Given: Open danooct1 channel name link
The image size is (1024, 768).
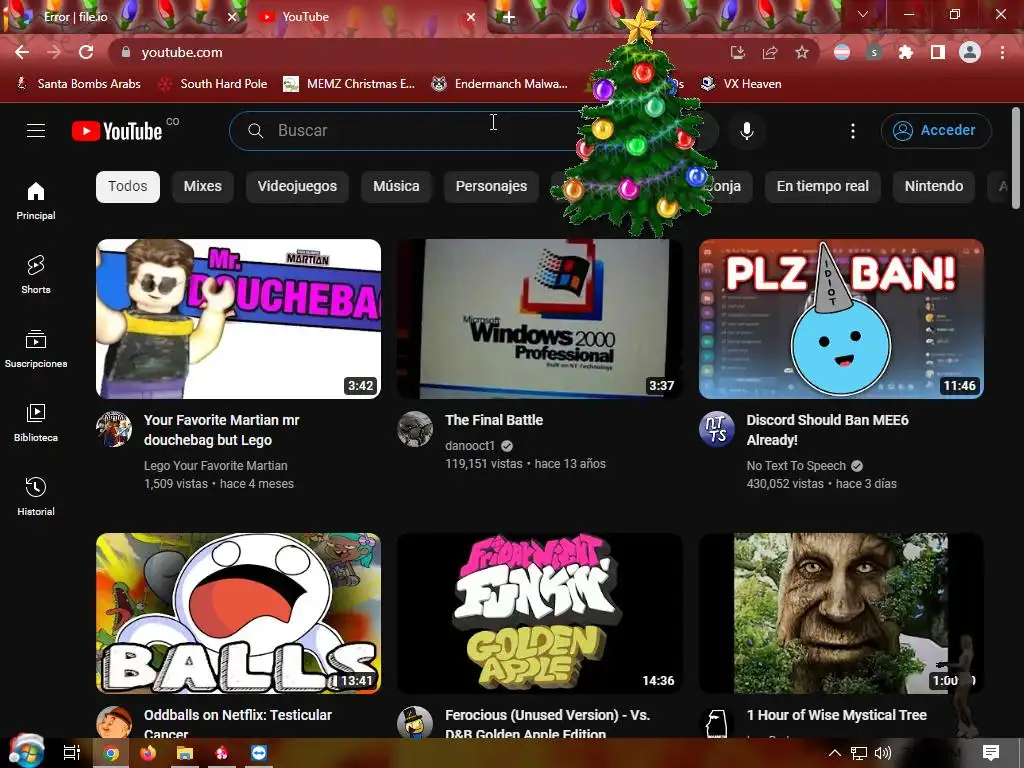Looking at the screenshot, I should 470,445.
